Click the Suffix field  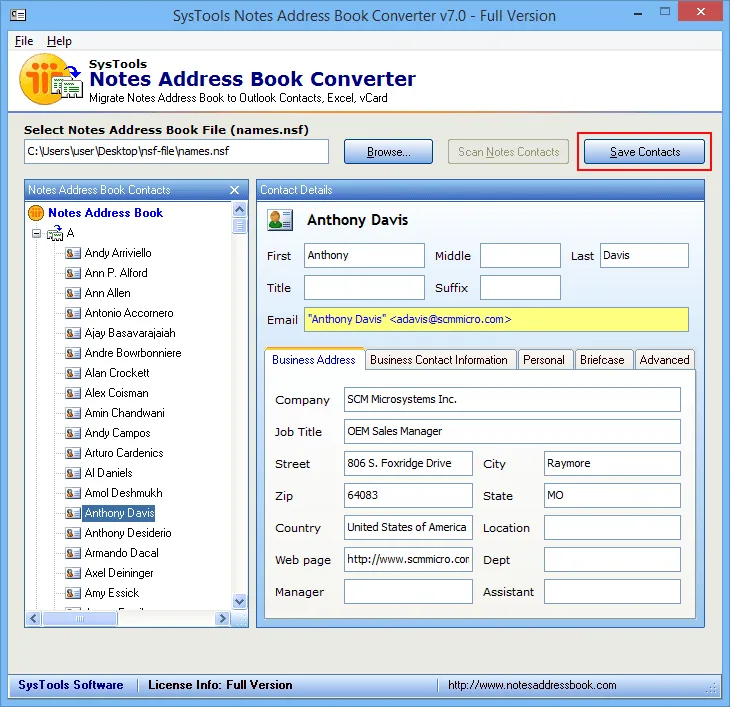pyautogui.click(x=520, y=288)
